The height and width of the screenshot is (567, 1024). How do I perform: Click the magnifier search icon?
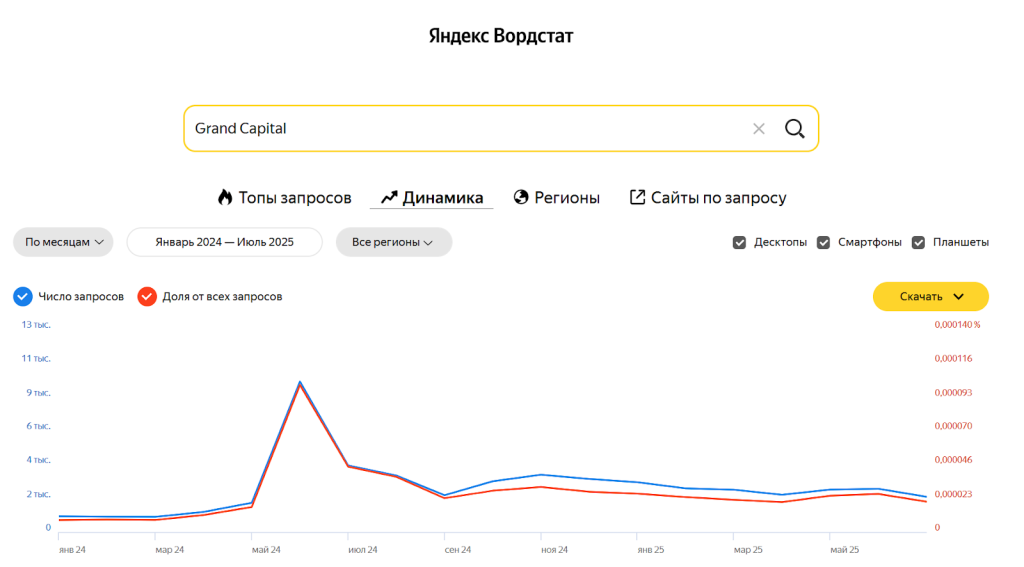tap(794, 128)
